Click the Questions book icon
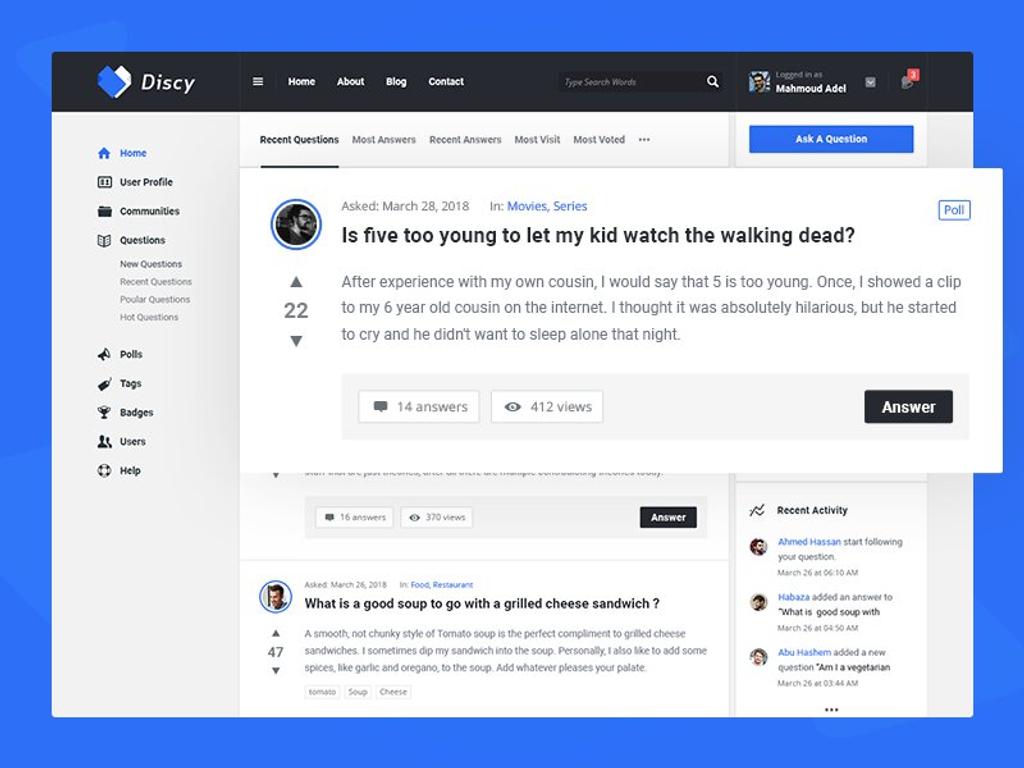The height and width of the screenshot is (768, 1024). pyautogui.click(x=104, y=240)
